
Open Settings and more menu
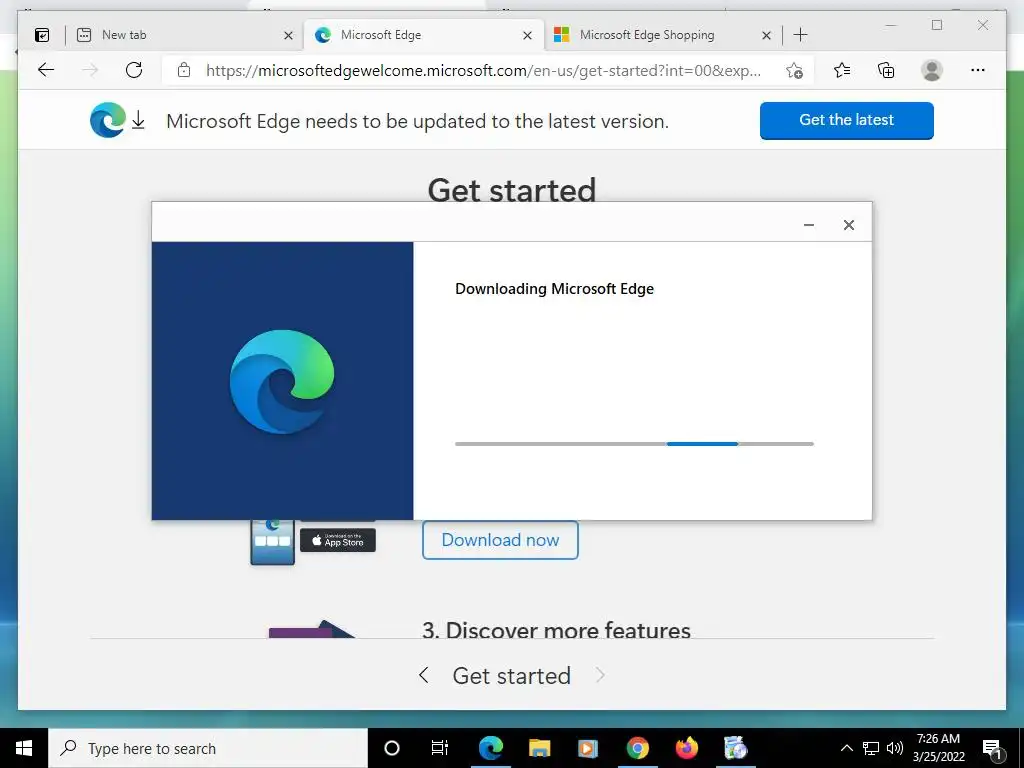pos(977,70)
